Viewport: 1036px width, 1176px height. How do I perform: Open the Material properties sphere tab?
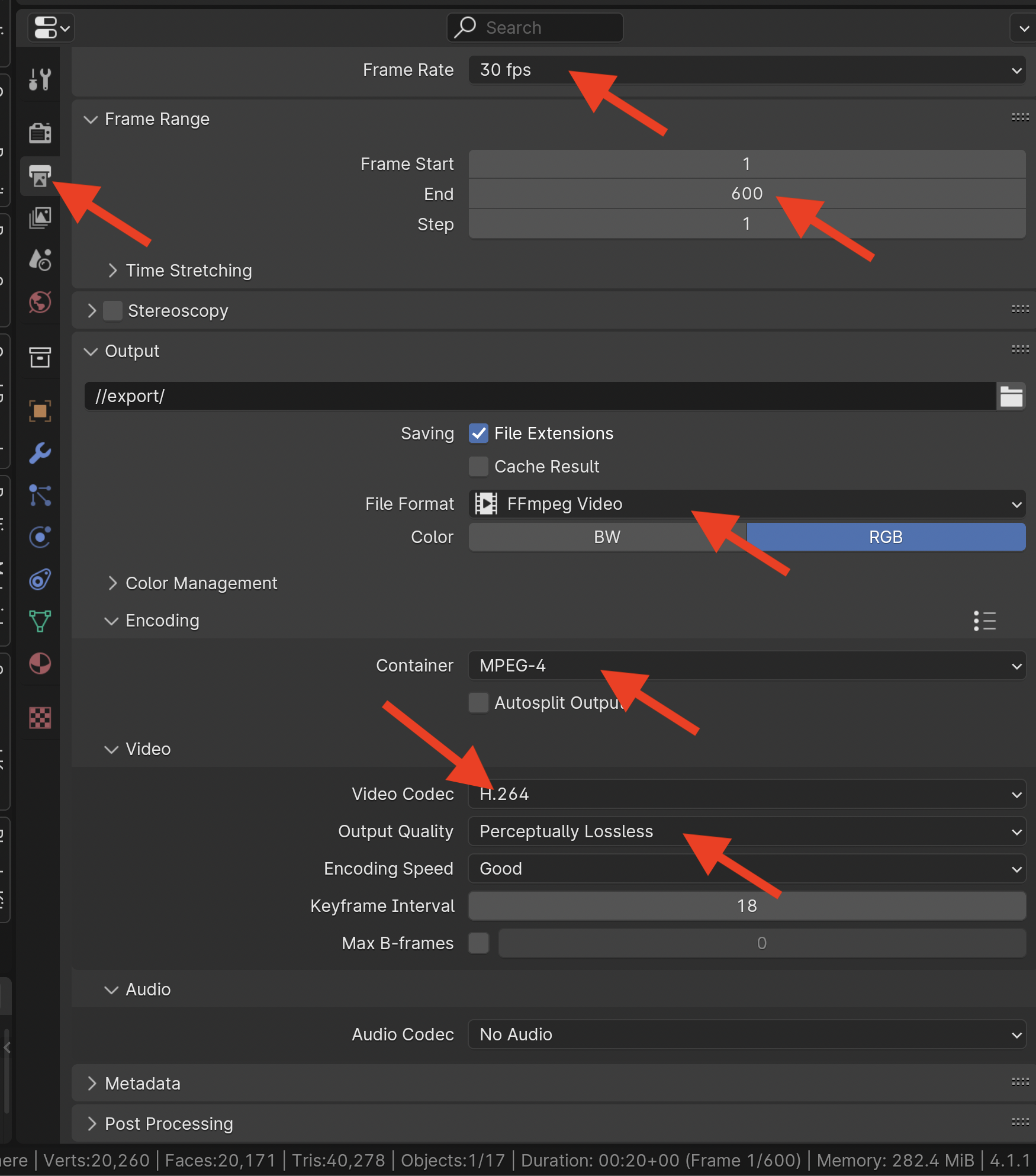40,663
